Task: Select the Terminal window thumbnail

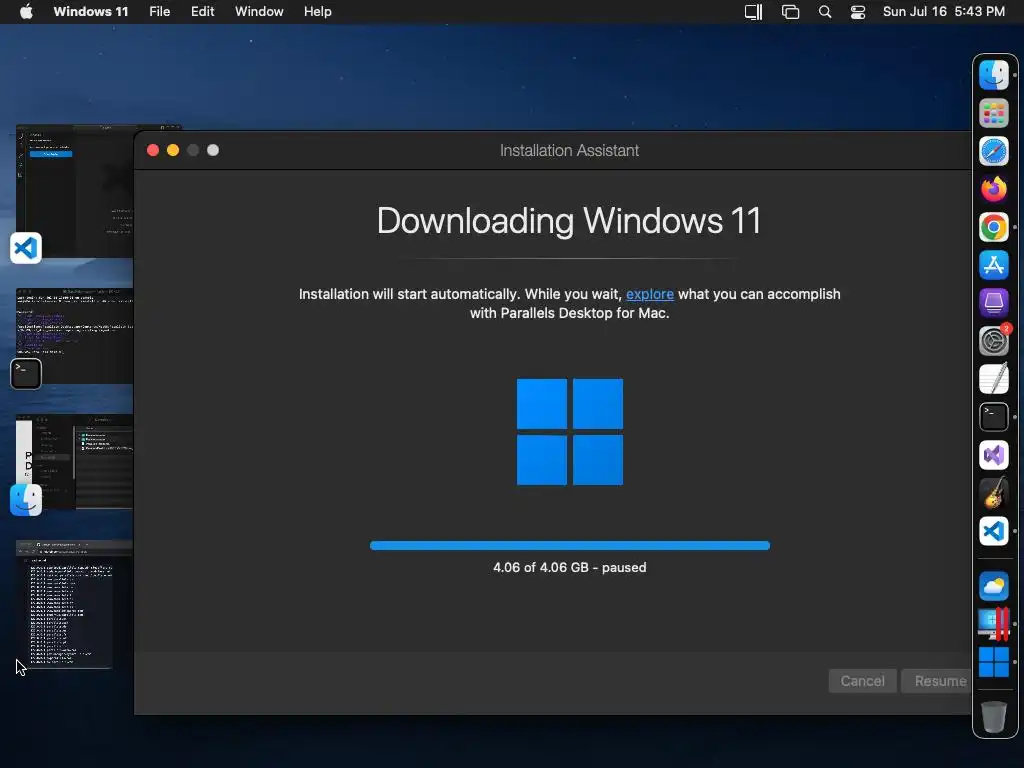Action: pos(74,336)
